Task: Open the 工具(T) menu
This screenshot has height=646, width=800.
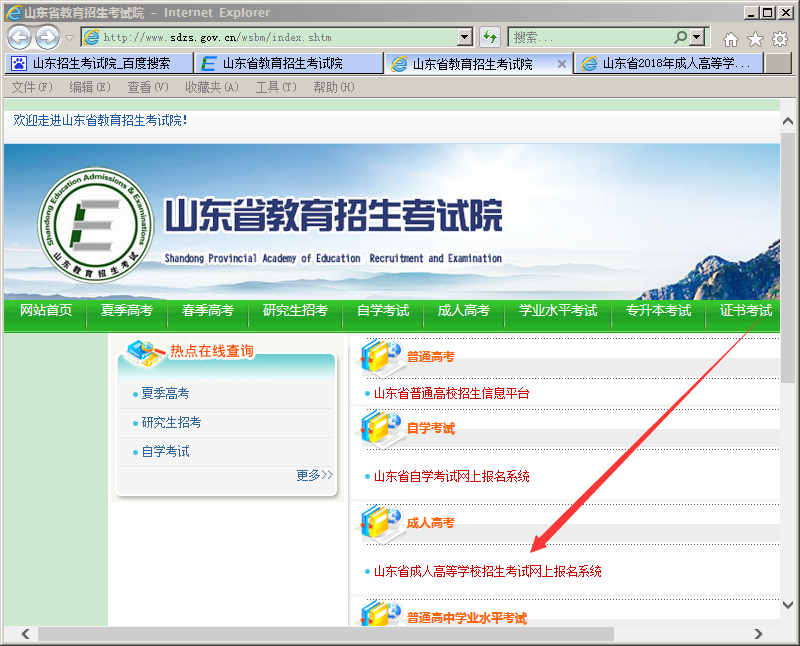Action: [276, 87]
